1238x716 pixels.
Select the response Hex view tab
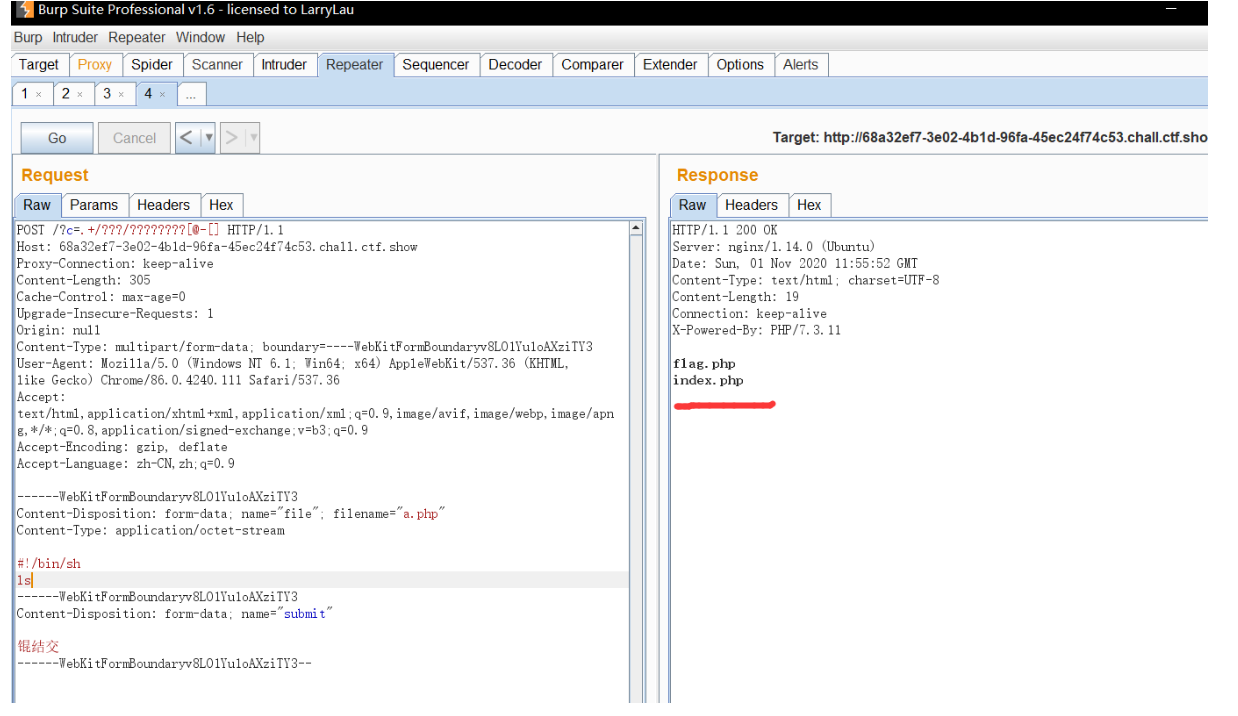click(809, 205)
